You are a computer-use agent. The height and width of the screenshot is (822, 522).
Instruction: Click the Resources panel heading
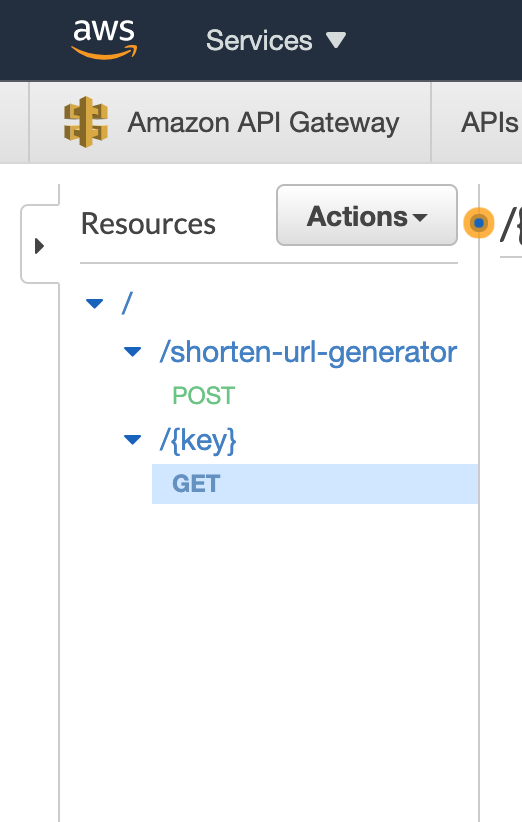pyautogui.click(x=148, y=224)
